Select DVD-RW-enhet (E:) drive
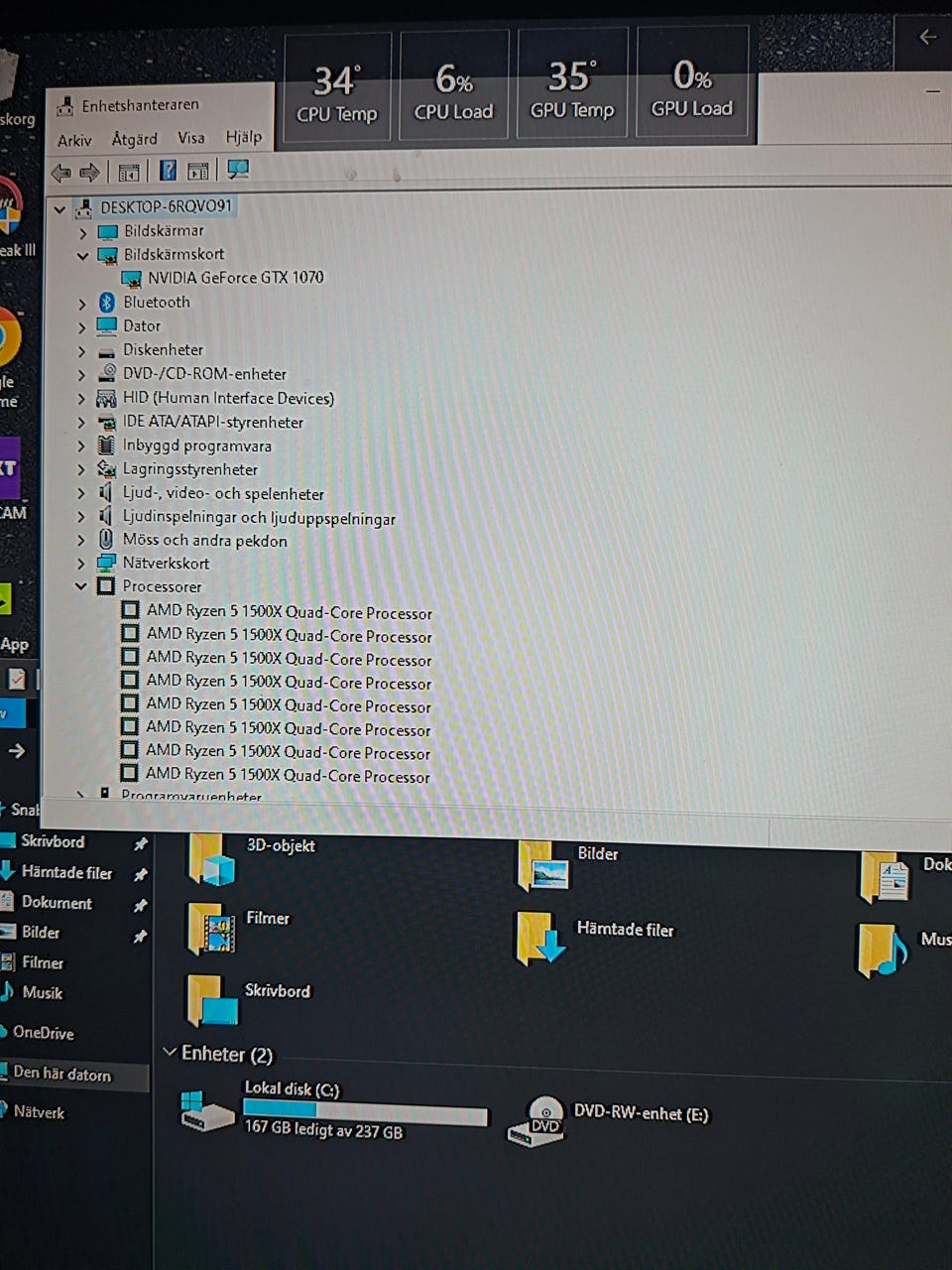This screenshot has width=952, height=1270. click(608, 1120)
